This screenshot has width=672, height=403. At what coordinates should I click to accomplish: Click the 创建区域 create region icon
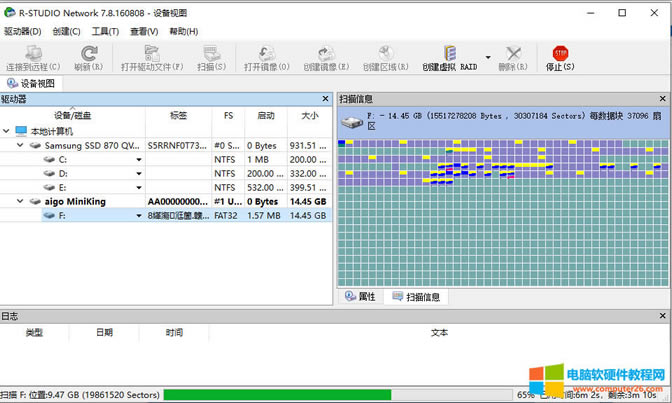coord(386,53)
